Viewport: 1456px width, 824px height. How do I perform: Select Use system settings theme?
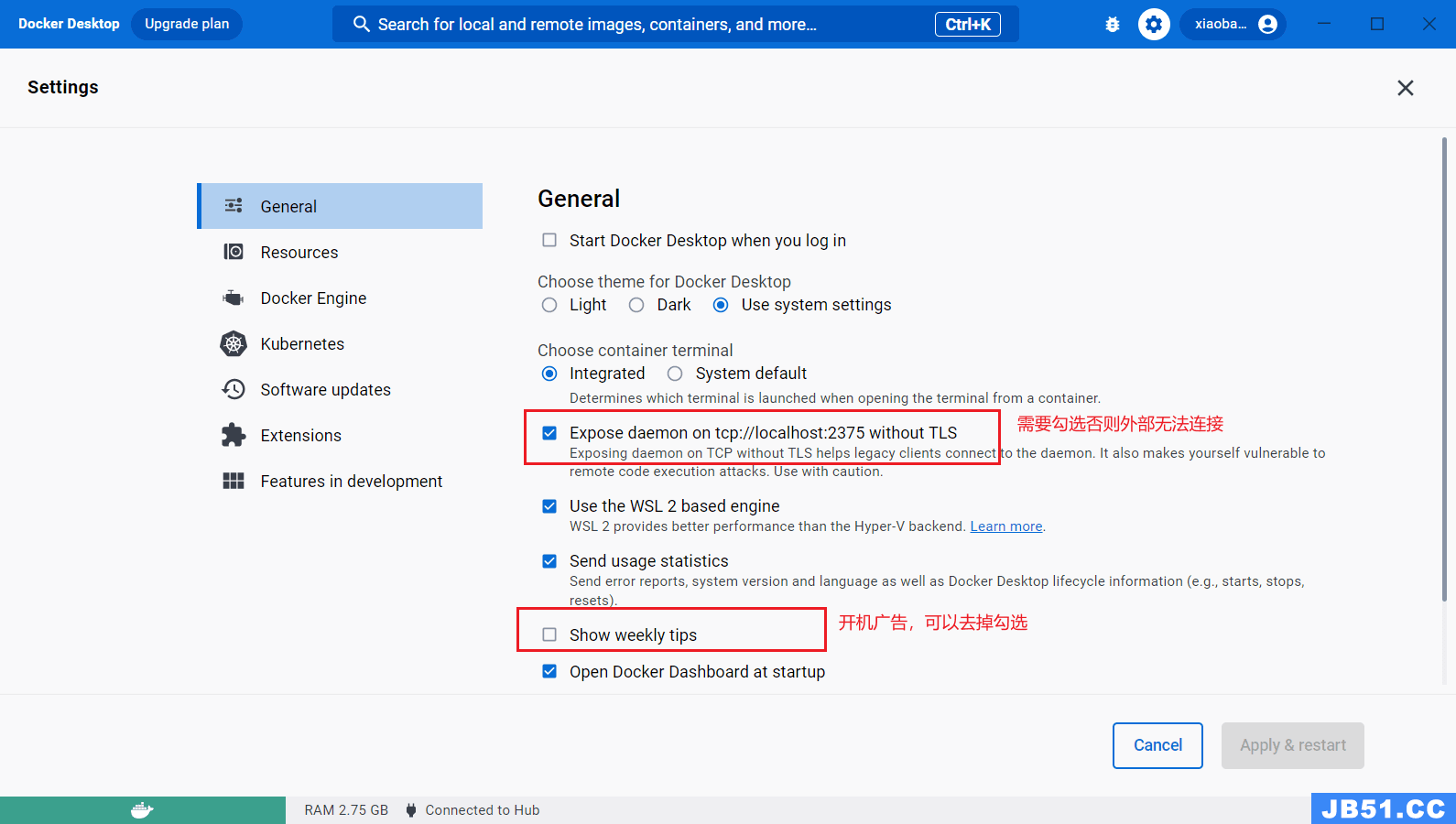click(x=721, y=305)
